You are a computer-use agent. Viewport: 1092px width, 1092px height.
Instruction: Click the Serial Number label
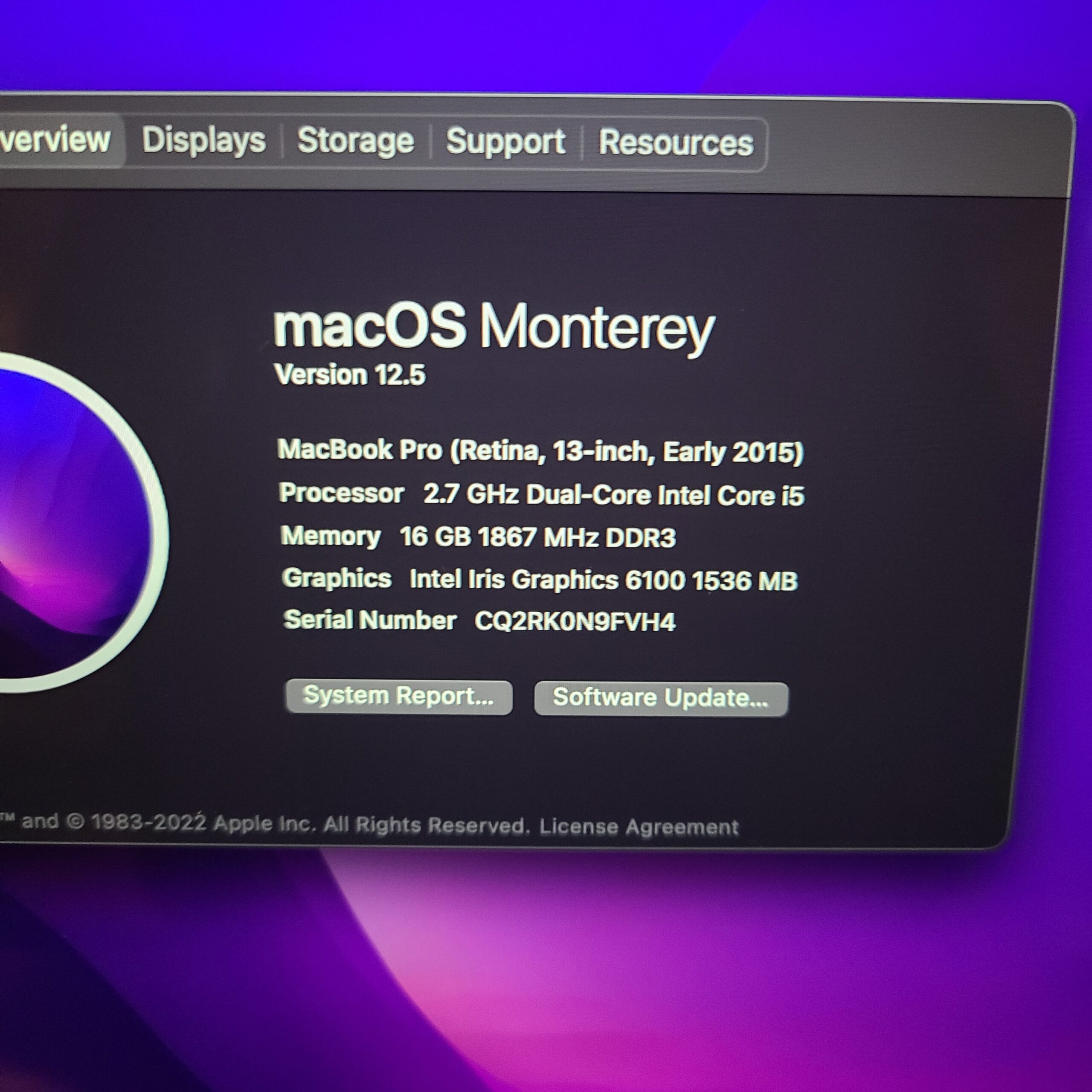(x=370, y=620)
